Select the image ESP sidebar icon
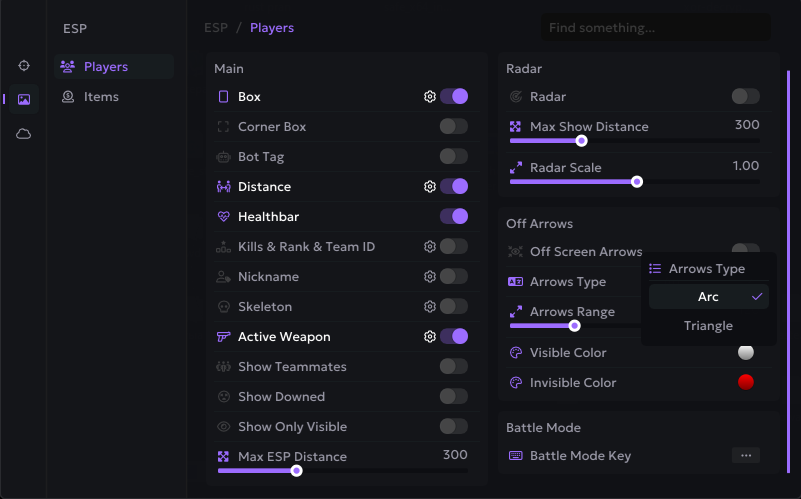The image size is (801, 499). point(24,99)
